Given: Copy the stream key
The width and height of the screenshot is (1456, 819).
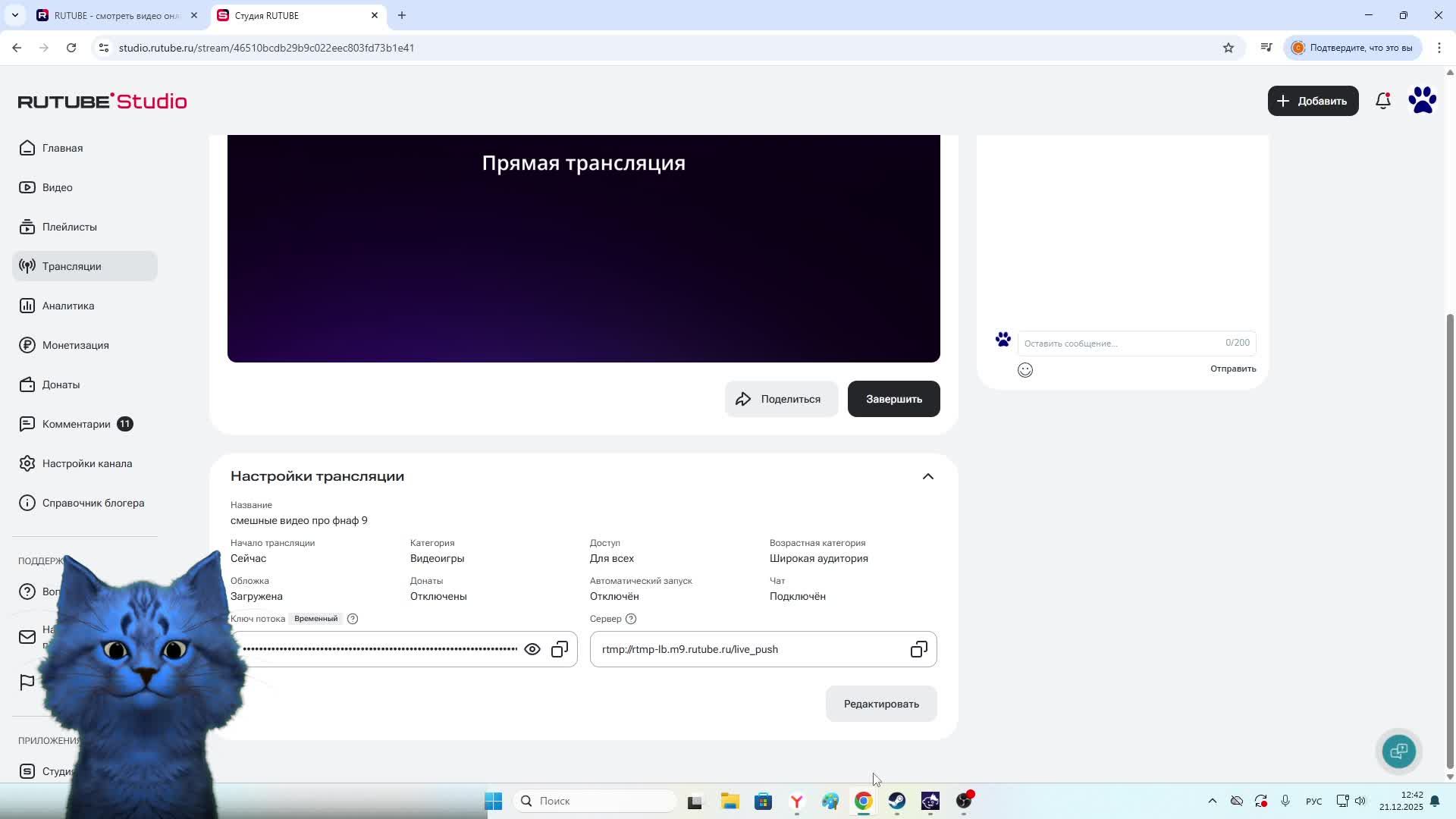Looking at the screenshot, I should coord(560,649).
